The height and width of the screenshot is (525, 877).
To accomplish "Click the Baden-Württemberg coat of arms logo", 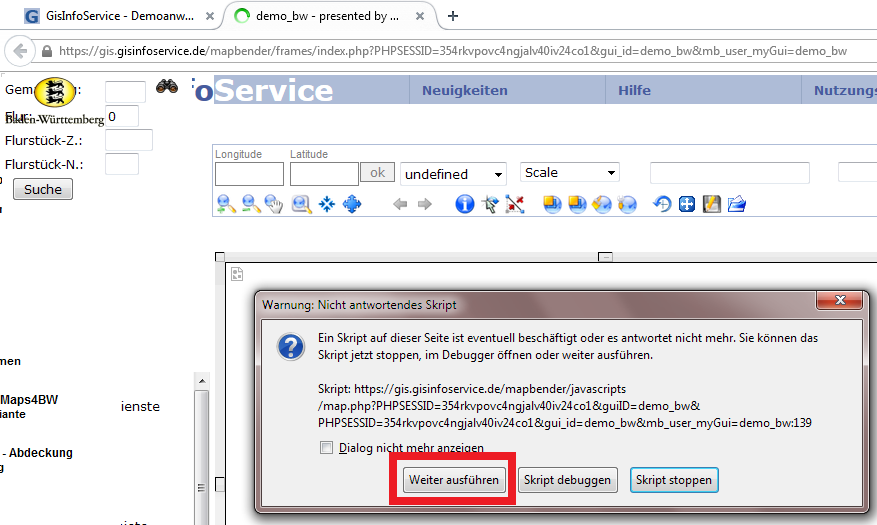I will click(55, 92).
